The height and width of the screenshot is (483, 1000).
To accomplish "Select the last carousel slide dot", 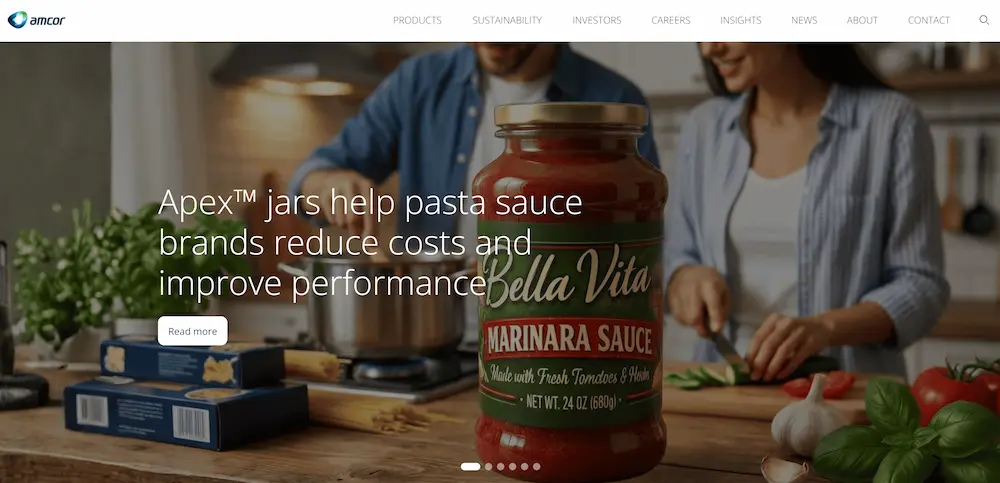I will (536, 466).
